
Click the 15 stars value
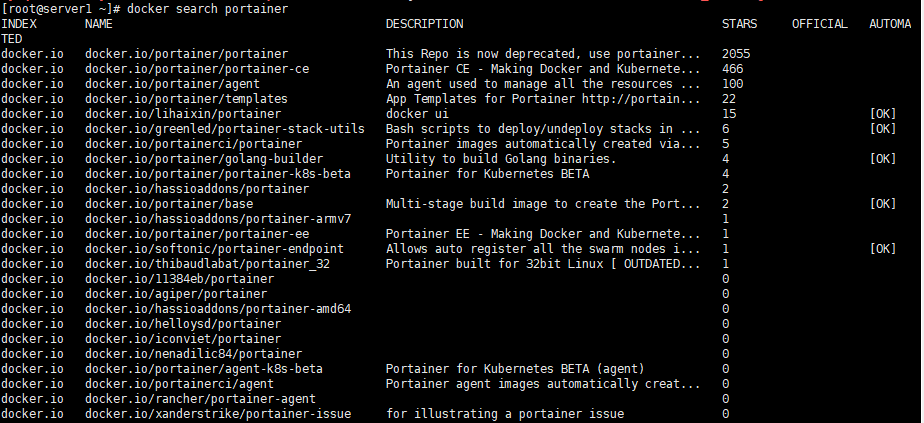(x=729, y=114)
